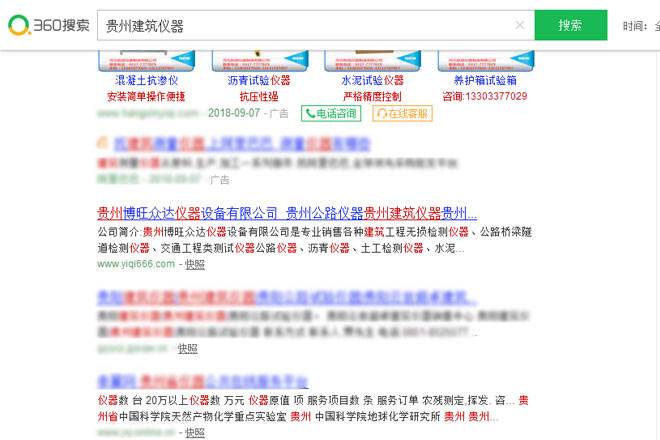The width and height of the screenshot is (660, 440).
Task: View 快照 of the last search result
Action: coord(194,433)
